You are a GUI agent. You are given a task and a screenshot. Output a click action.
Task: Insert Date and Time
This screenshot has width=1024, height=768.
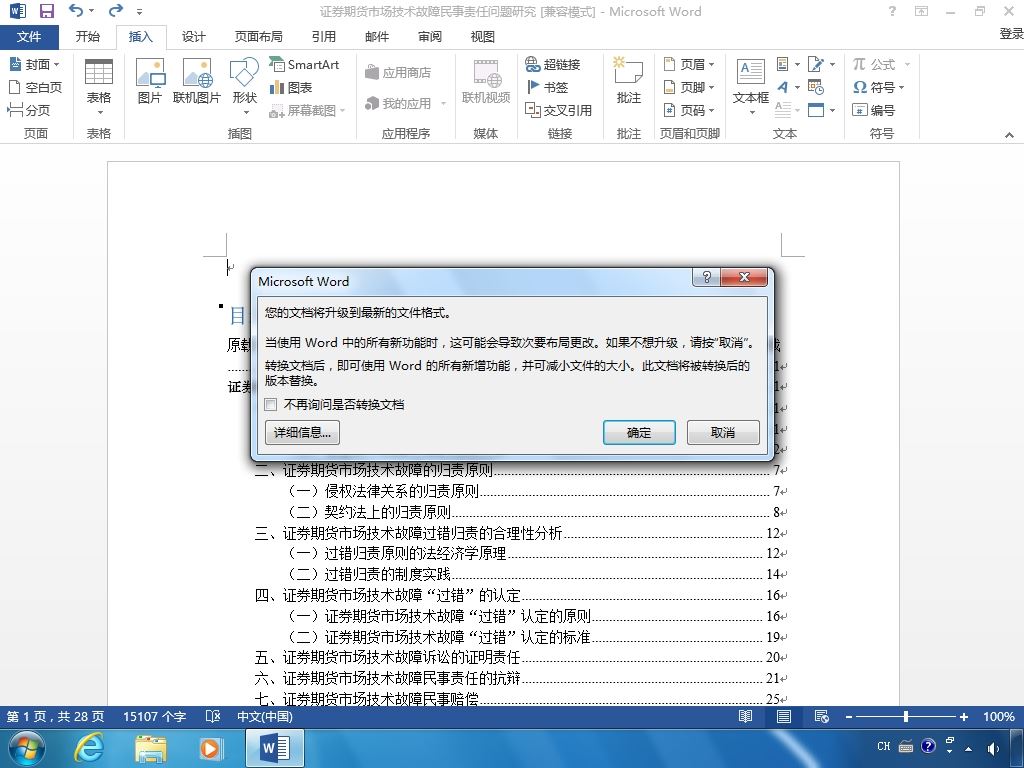(x=816, y=87)
